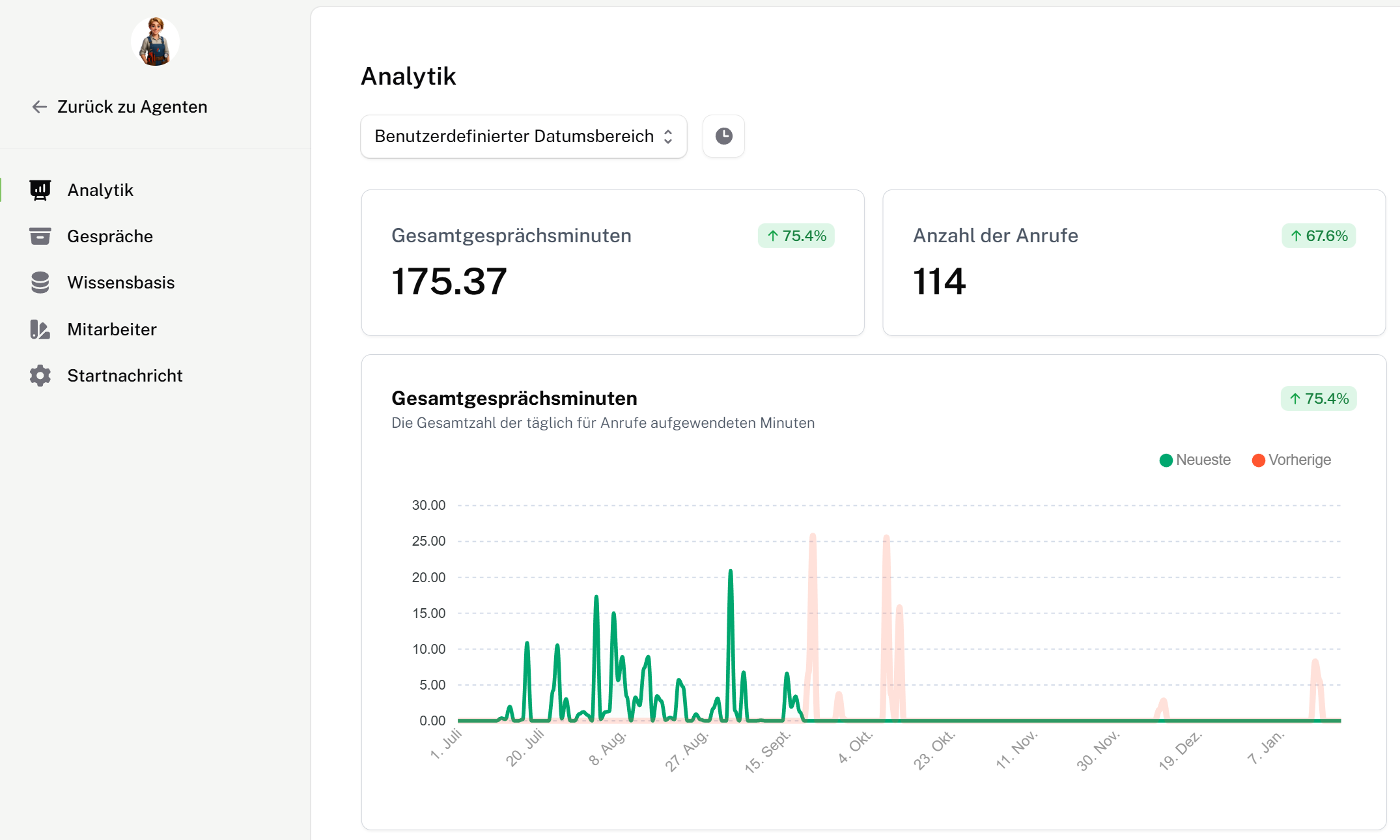The height and width of the screenshot is (840, 1400).
Task: Click the Wissensbasis database icon
Action: coord(40,283)
